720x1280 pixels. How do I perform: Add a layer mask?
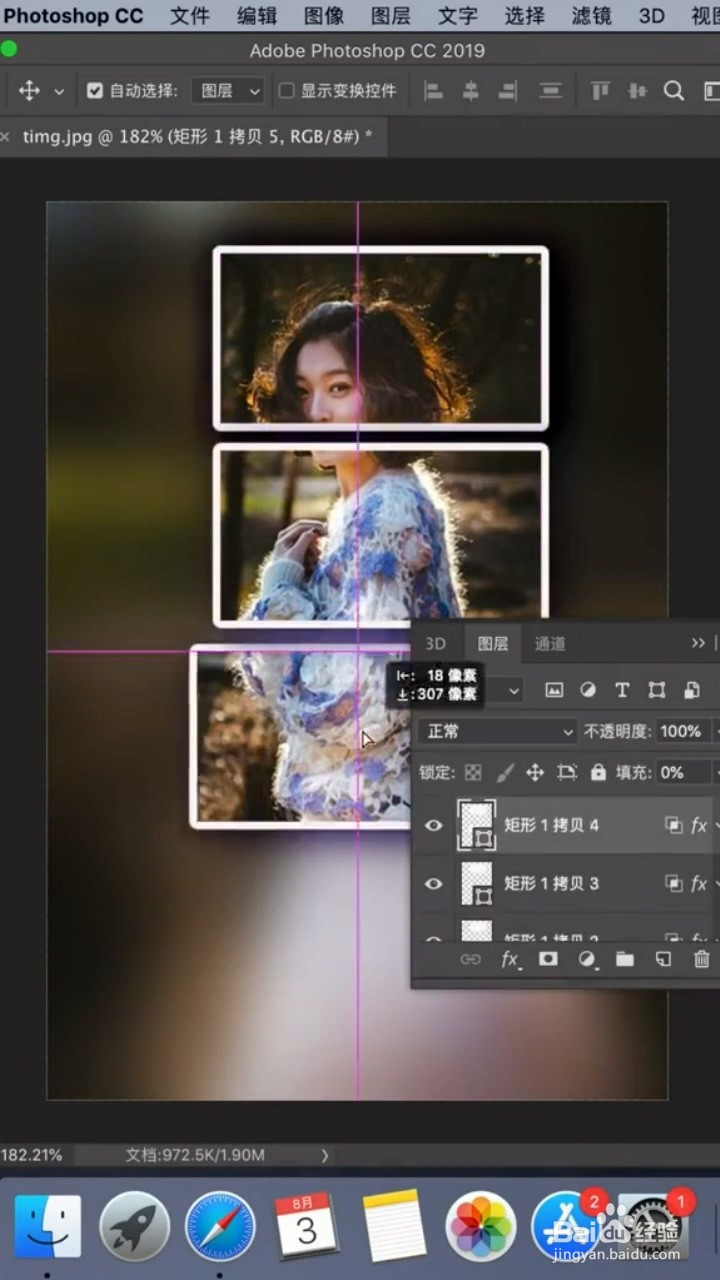[548, 960]
